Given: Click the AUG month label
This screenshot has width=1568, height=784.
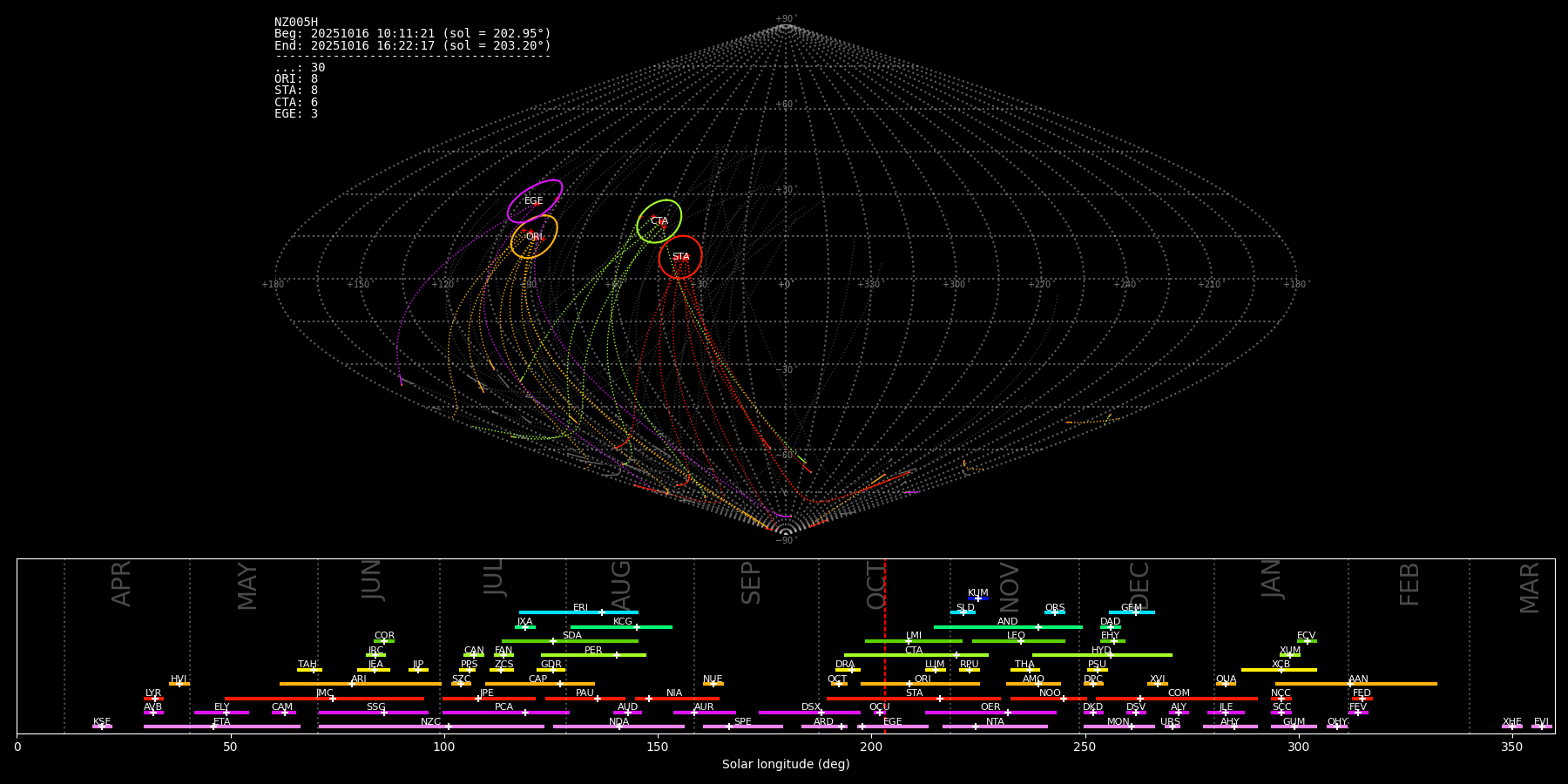Looking at the screenshot, I should (x=621, y=584).
